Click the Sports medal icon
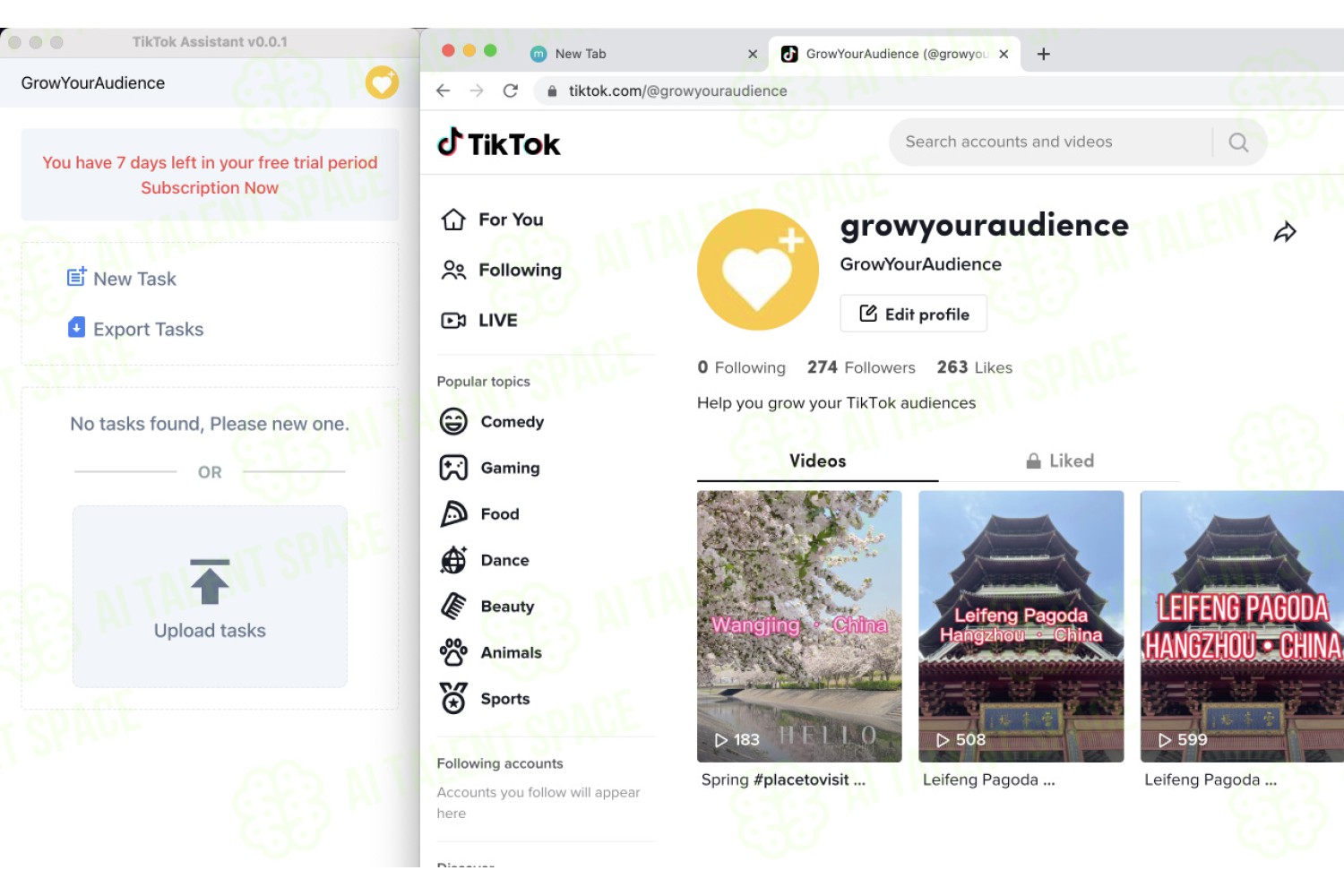Viewport: 1344px width, 896px height. pos(453,698)
